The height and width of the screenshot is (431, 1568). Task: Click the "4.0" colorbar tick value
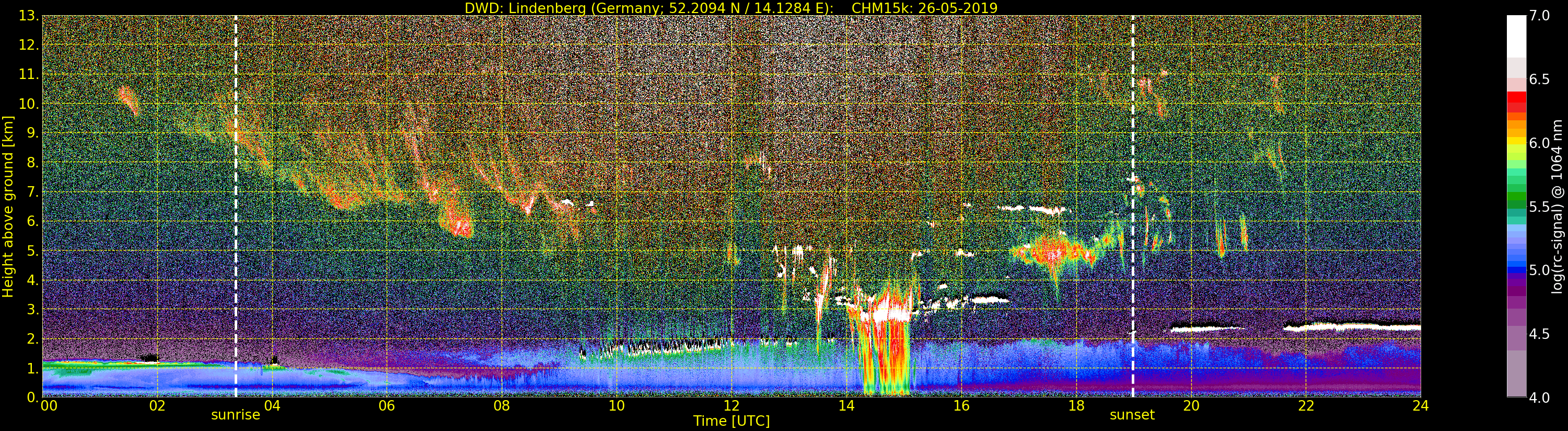click(1539, 398)
